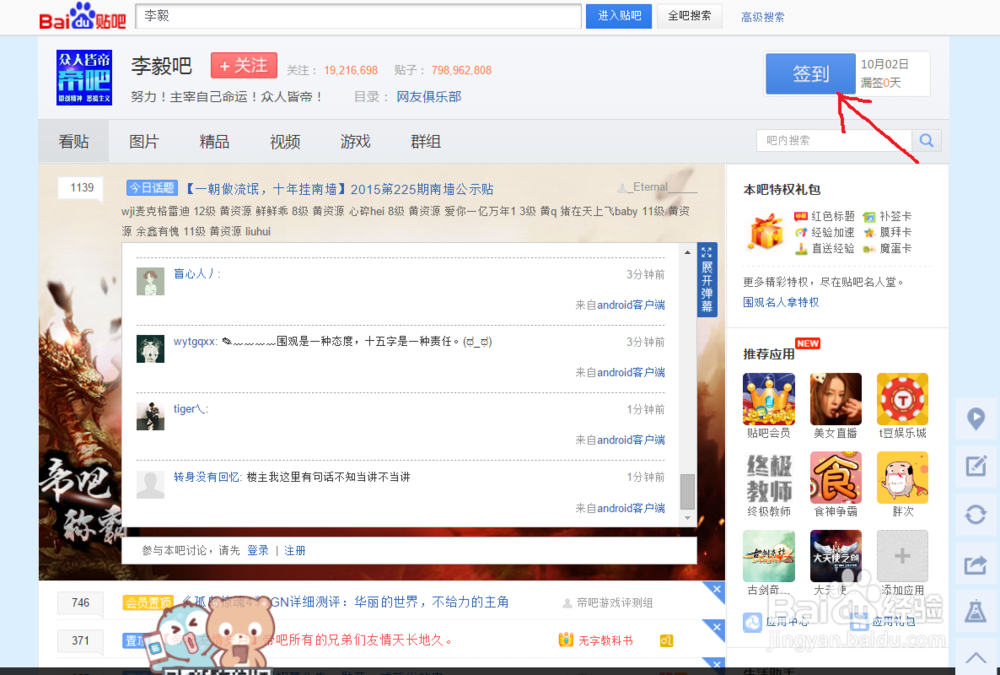Click the 无字教科书 author link

click(605, 640)
